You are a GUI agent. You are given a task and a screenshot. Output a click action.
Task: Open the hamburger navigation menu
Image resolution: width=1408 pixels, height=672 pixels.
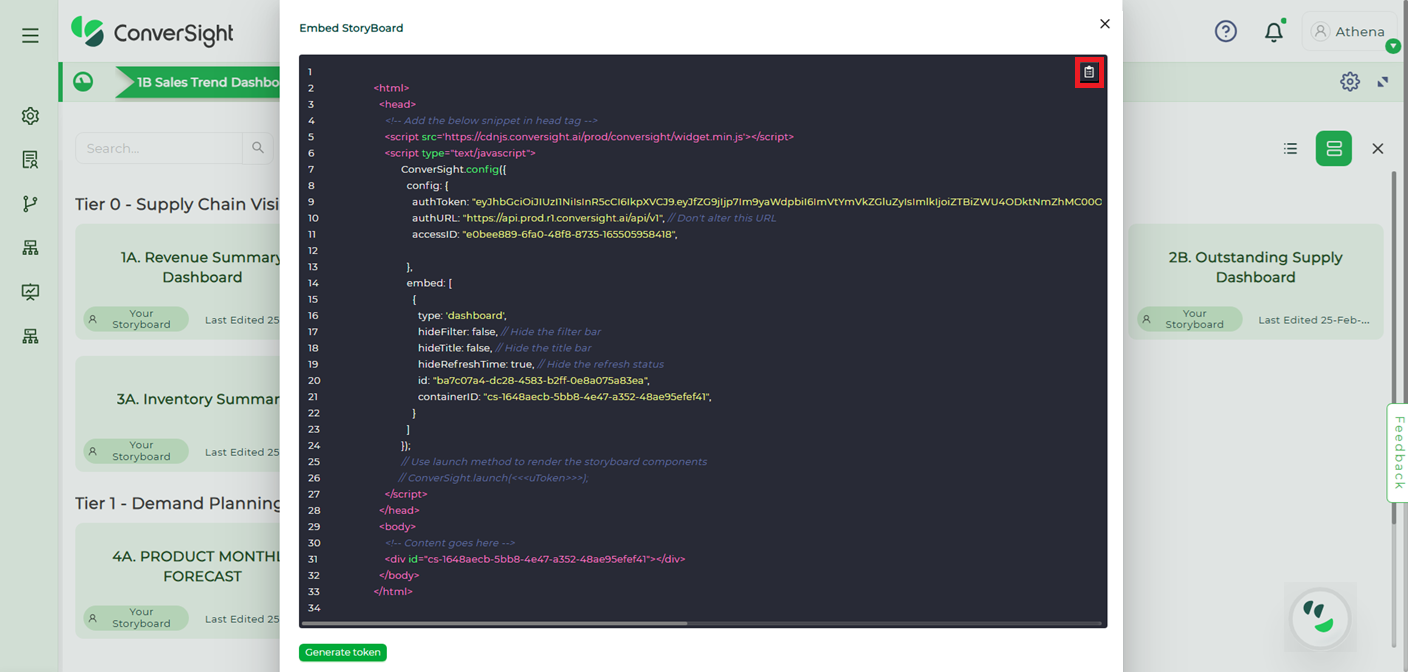[x=30, y=35]
